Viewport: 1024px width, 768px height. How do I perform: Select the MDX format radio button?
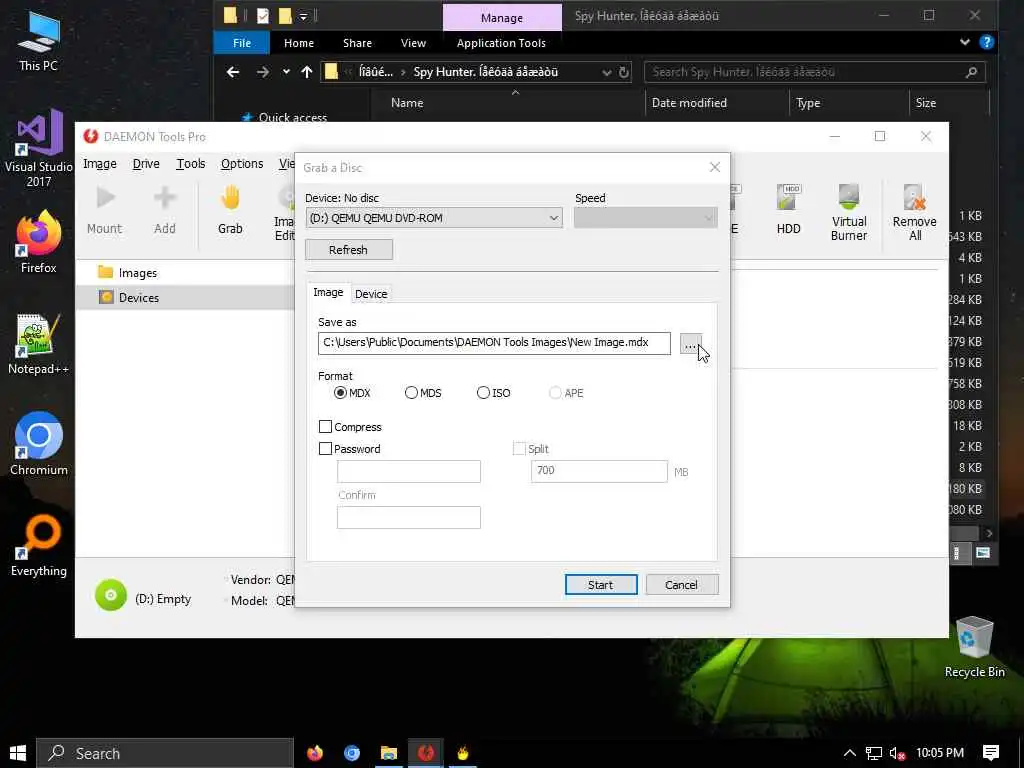tap(340, 392)
